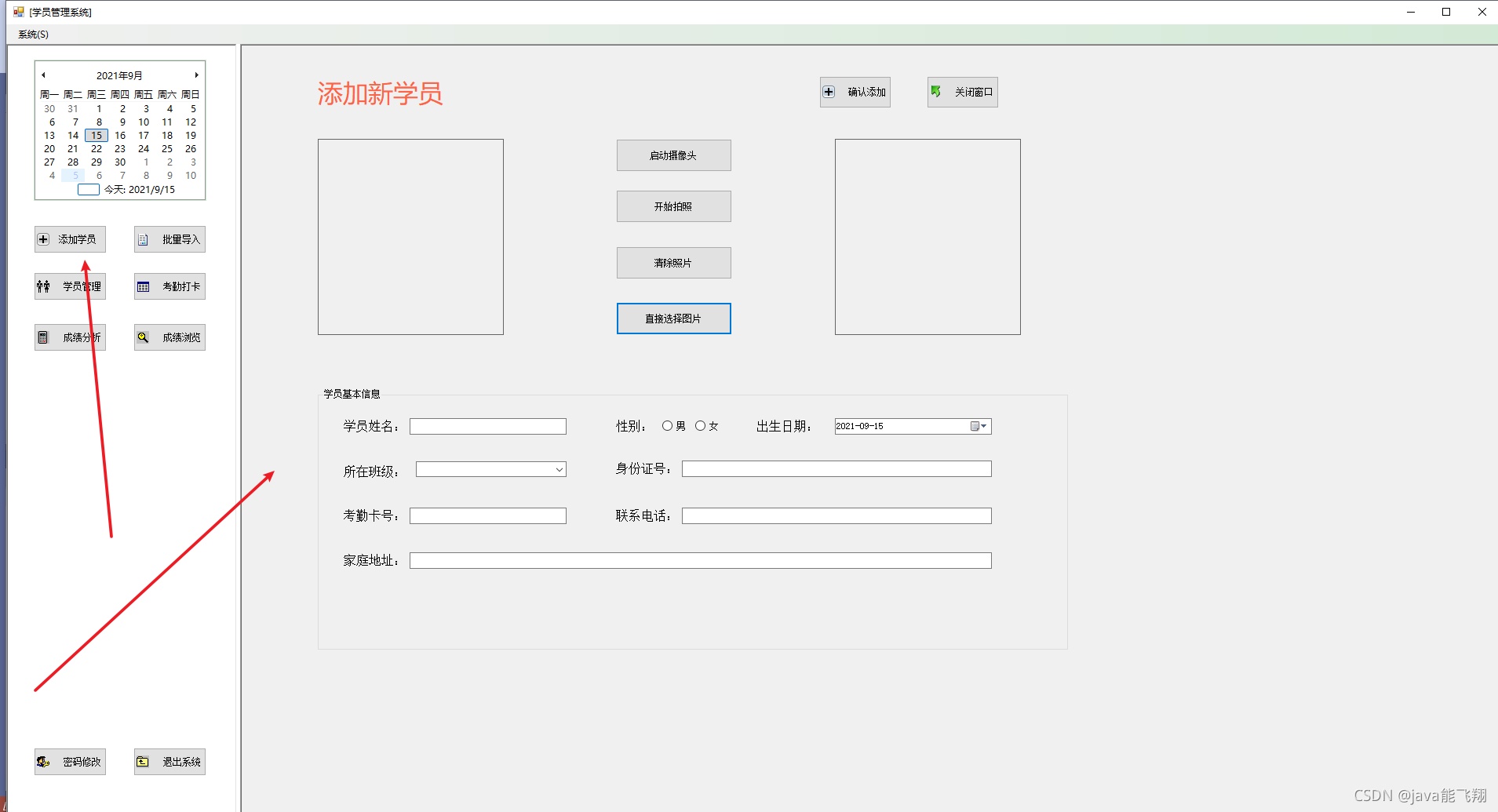
Task: Select date 28 in the calendar
Action: 73,162
